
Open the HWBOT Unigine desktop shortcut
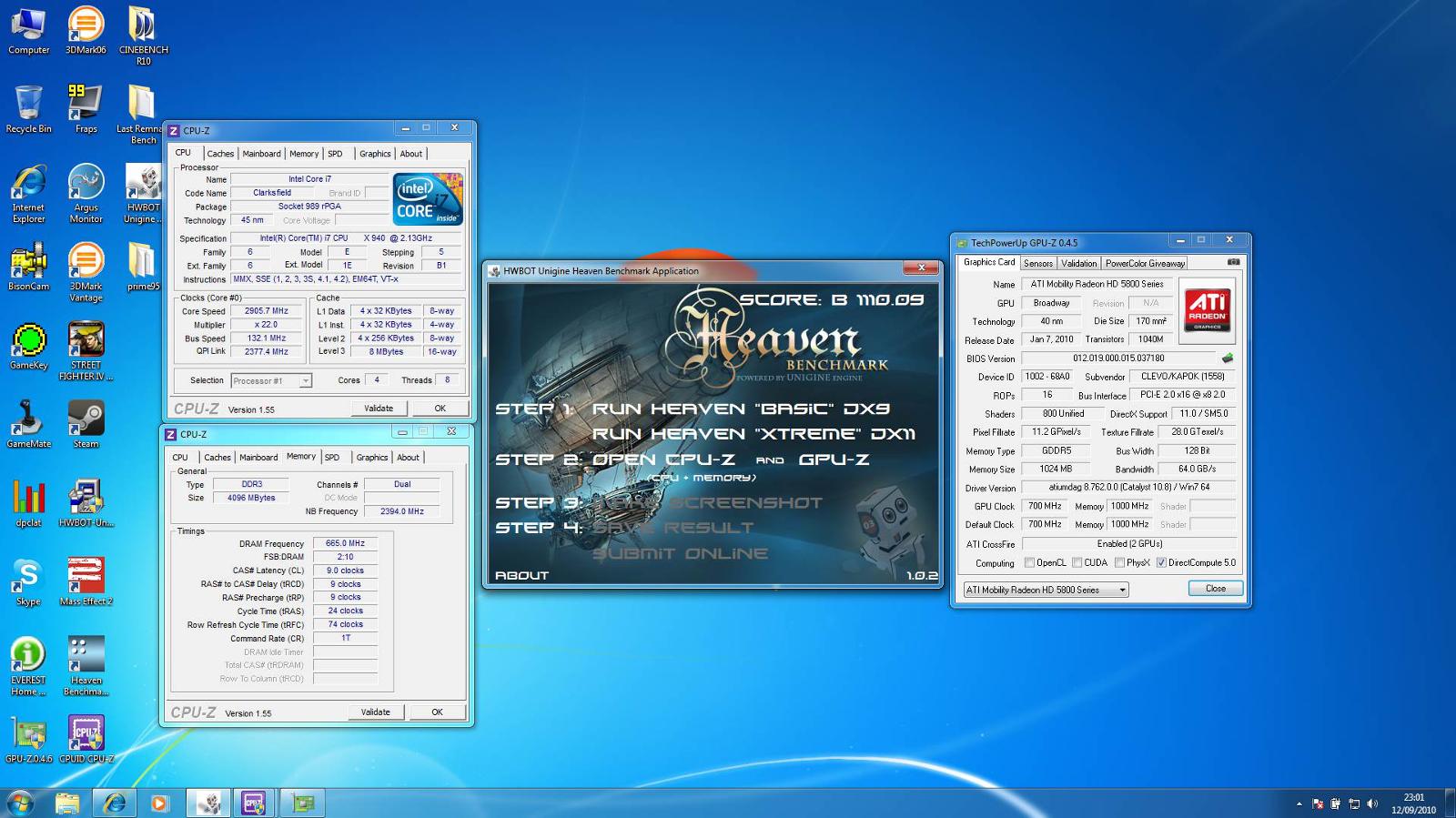(143, 194)
